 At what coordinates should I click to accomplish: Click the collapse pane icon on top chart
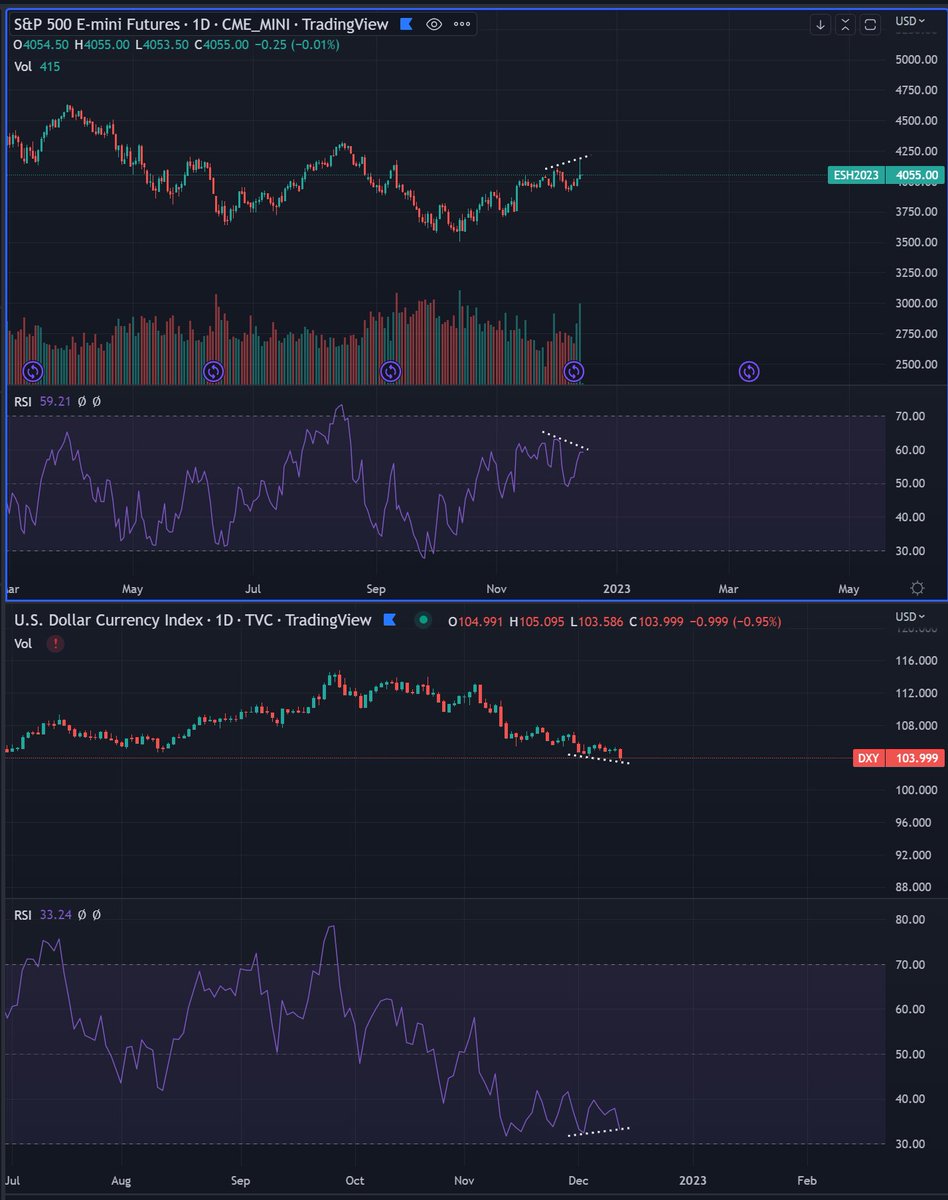pos(845,24)
